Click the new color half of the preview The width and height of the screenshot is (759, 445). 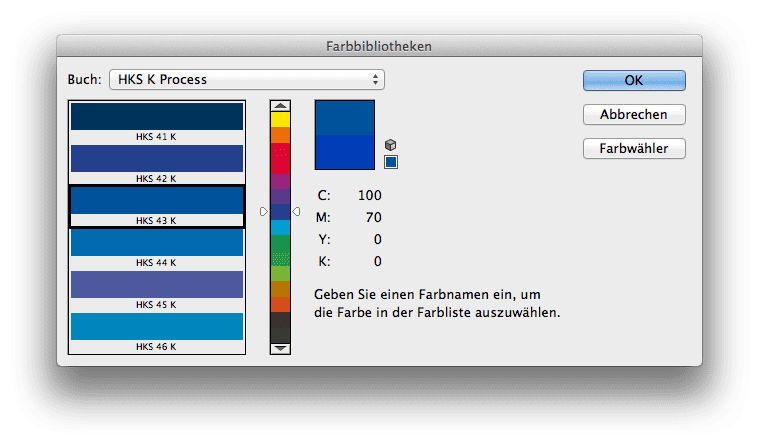click(x=345, y=118)
